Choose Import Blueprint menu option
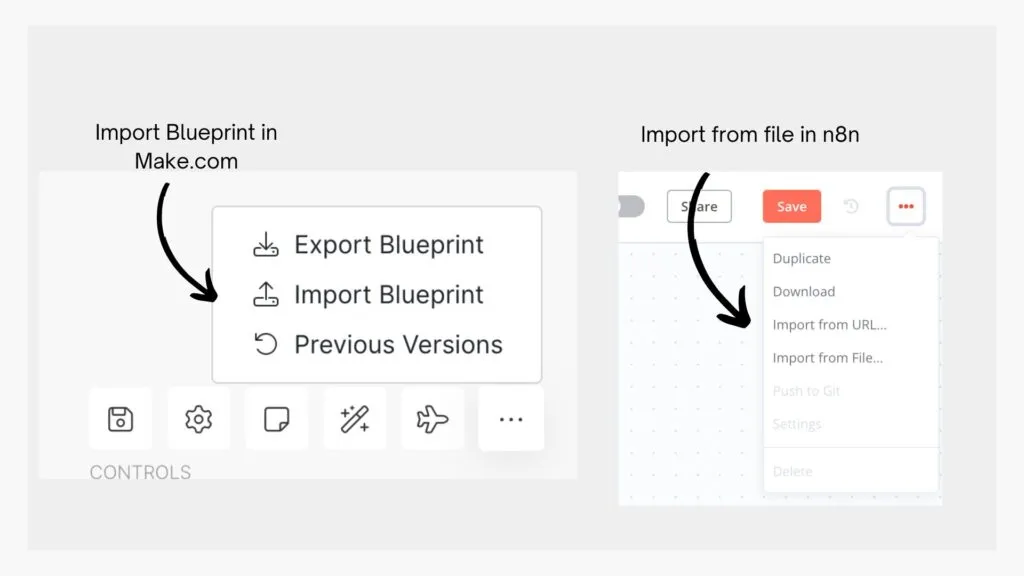Viewport: 1024px width, 576px height. click(x=388, y=295)
